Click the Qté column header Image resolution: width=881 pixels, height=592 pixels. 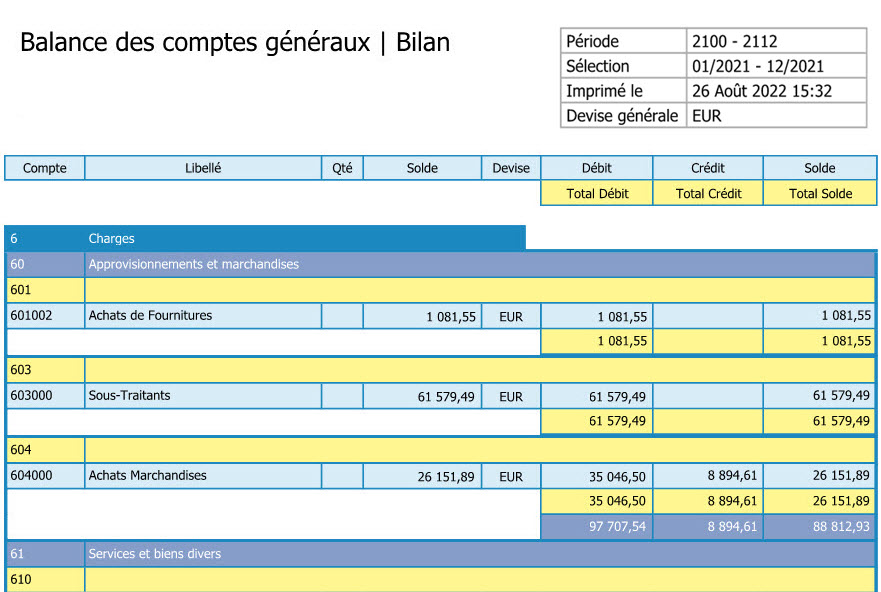(x=342, y=168)
